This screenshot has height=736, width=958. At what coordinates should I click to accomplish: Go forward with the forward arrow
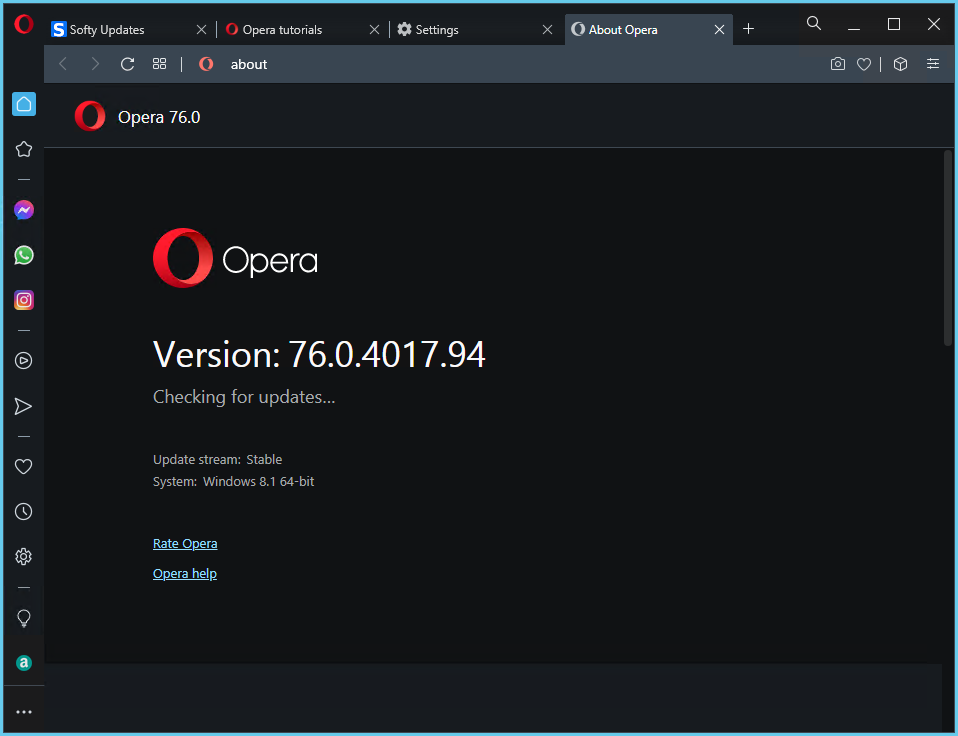[x=95, y=64]
